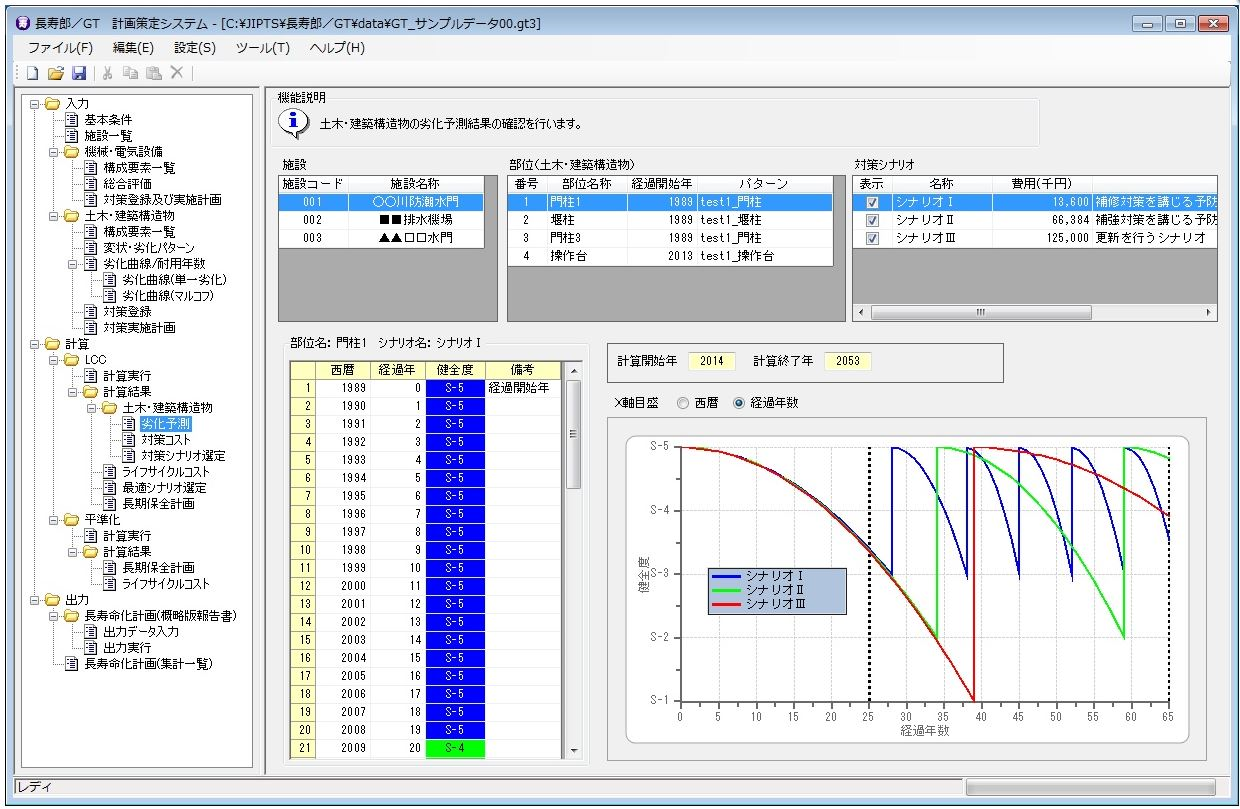Screen dimensions: 1240x809
Task: Click the Save floppy disk icon
Action: [x=79, y=73]
